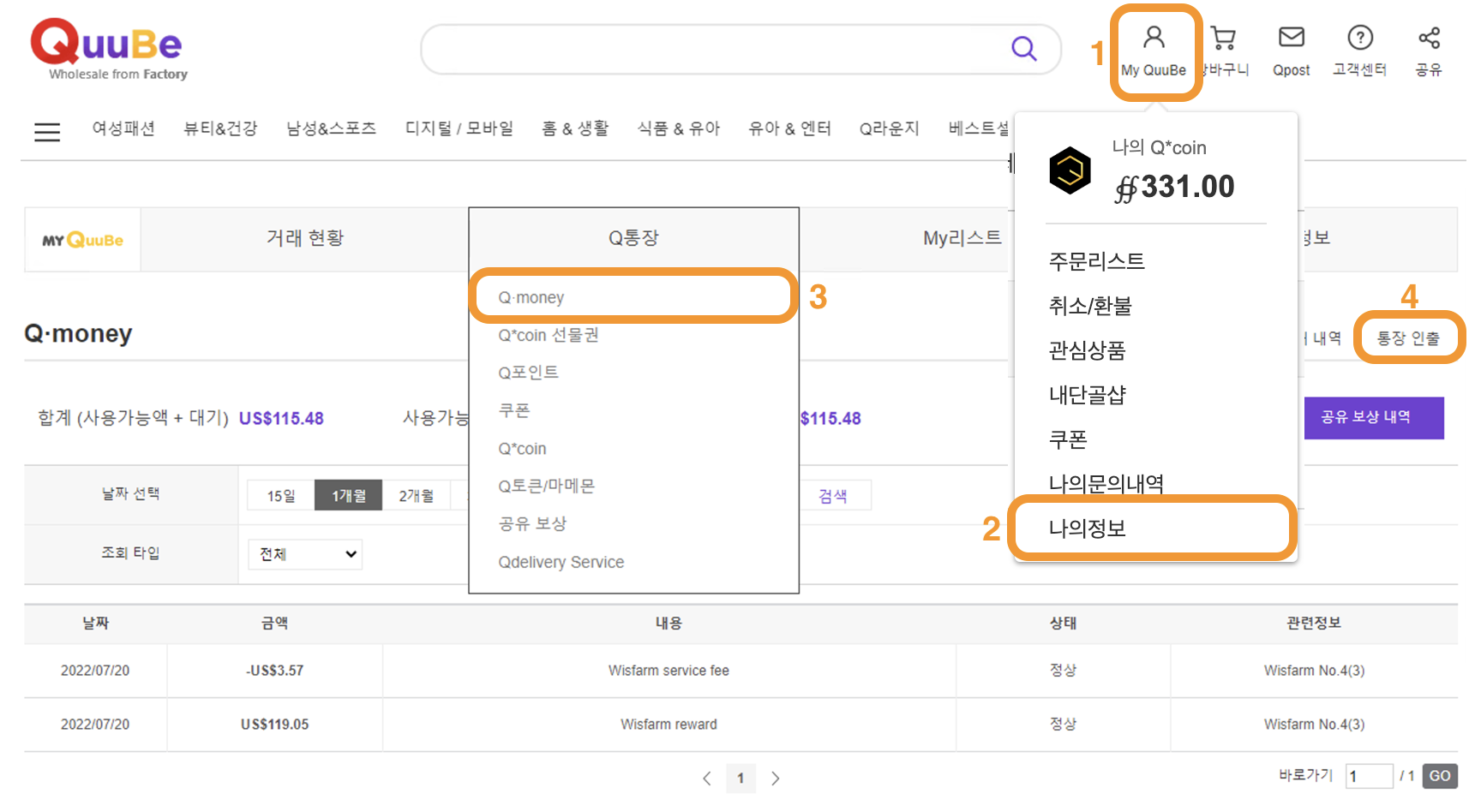Open the 디지털 / 모바일 category
This screenshot has height=812, width=1469.
459,128
